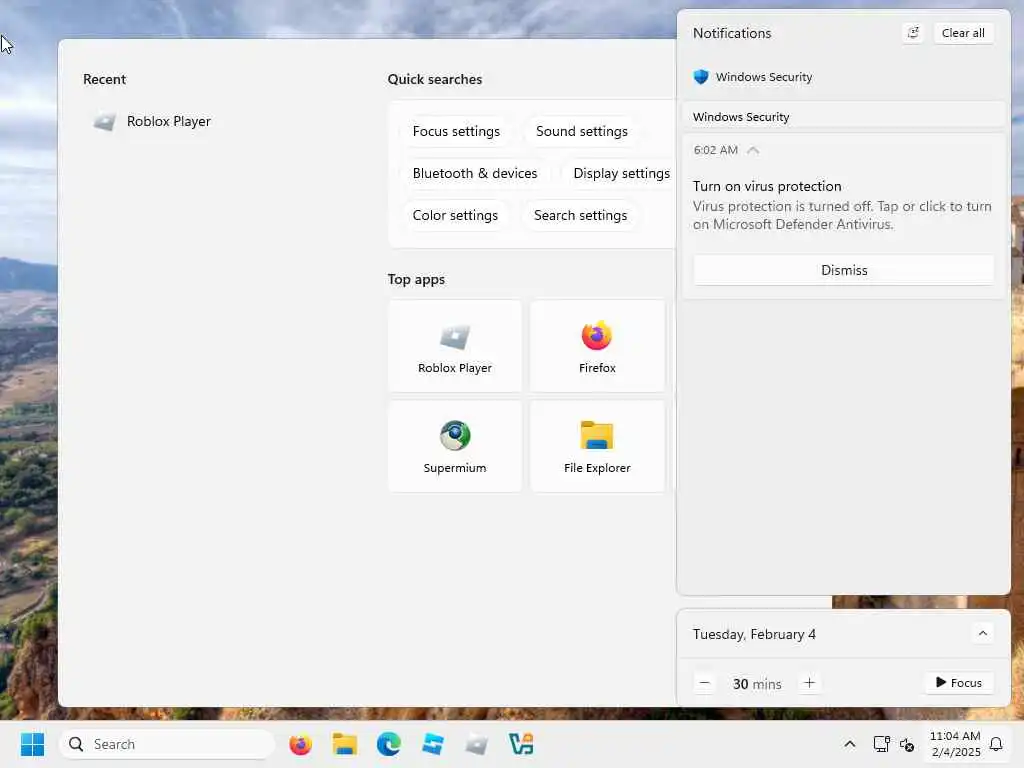The width and height of the screenshot is (1024, 768).
Task: Click the network tray icon
Action: (882, 744)
